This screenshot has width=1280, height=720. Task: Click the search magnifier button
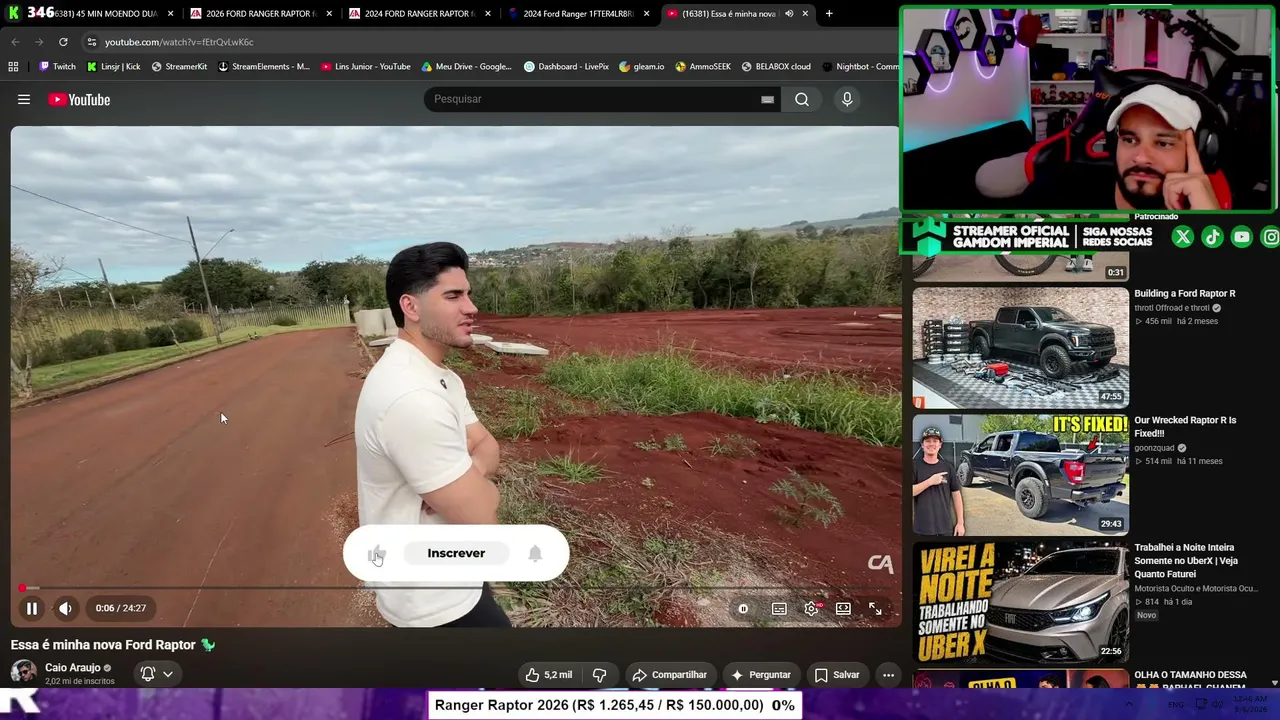click(x=802, y=99)
